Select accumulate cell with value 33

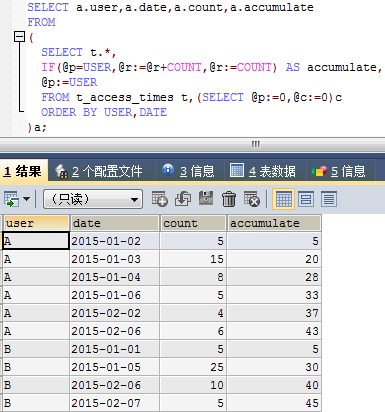(x=274, y=295)
